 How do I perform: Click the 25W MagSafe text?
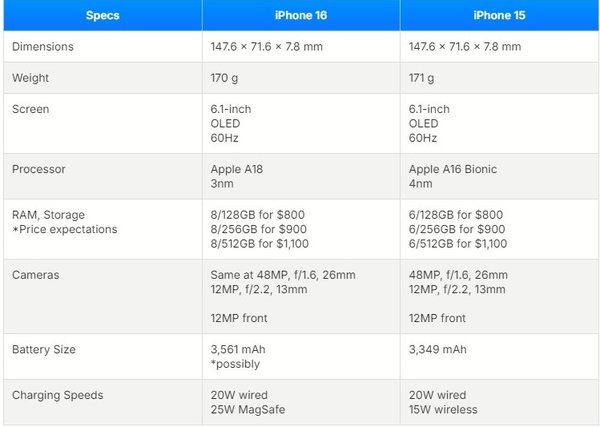[x=245, y=409]
